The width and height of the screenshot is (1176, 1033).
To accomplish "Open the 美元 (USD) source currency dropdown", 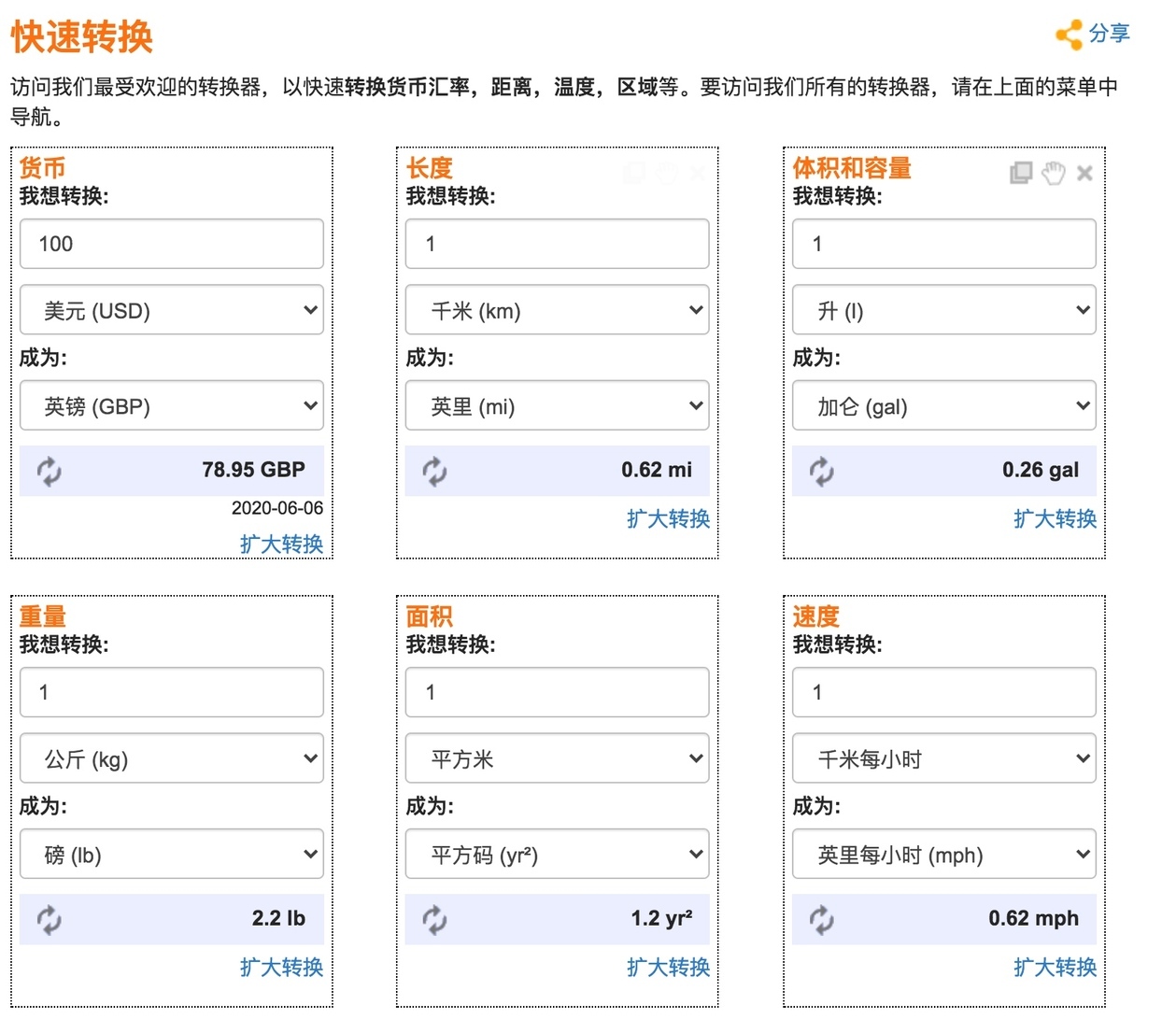I will (x=172, y=310).
